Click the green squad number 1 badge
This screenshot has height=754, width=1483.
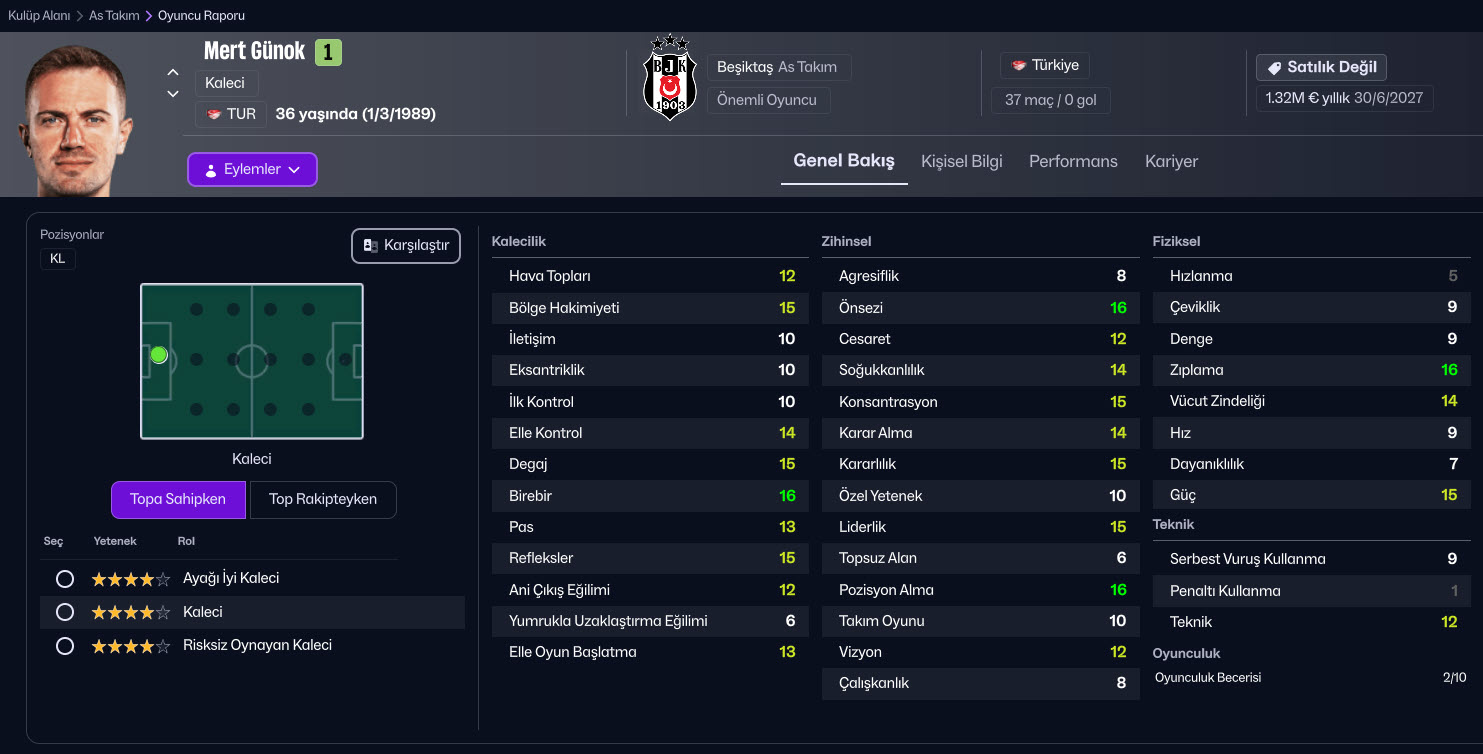[x=328, y=52]
